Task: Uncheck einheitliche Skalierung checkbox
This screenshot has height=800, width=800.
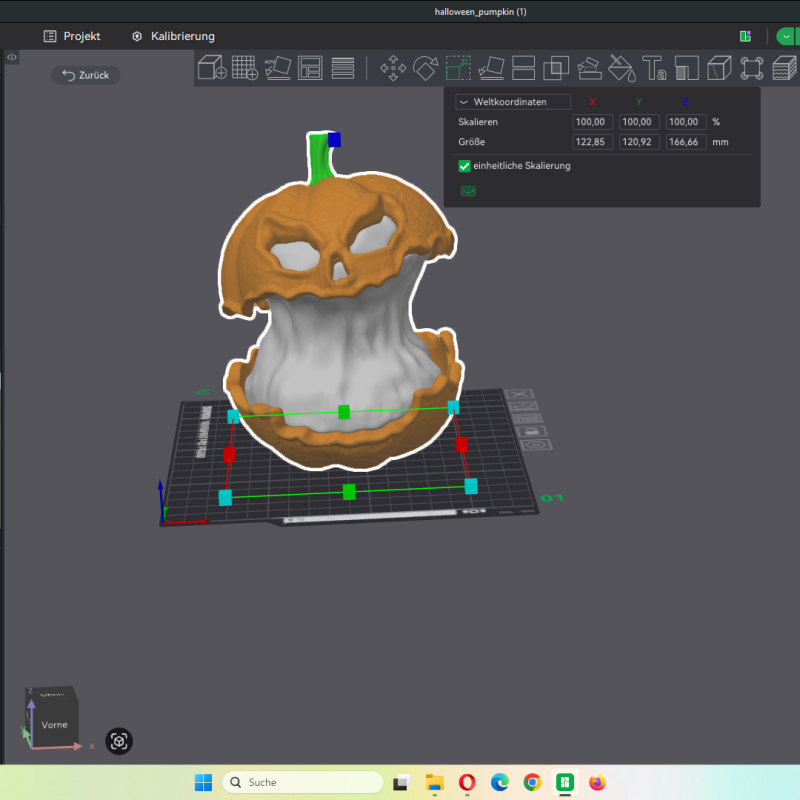Action: point(464,166)
